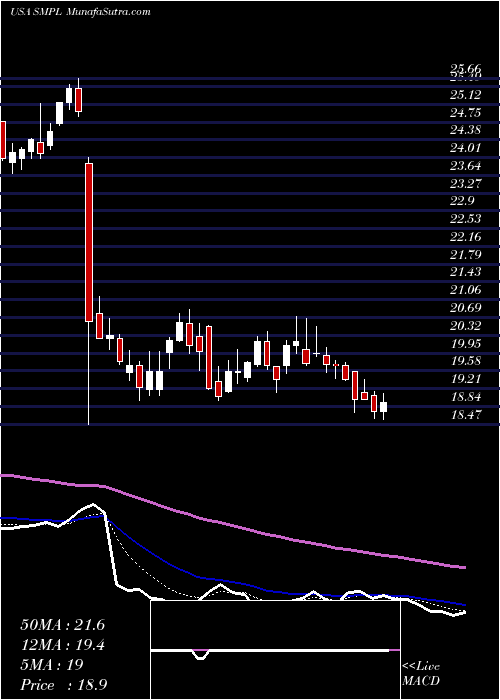Select the 24.38 price level label
The height and width of the screenshot is (700, 500).
466,130
